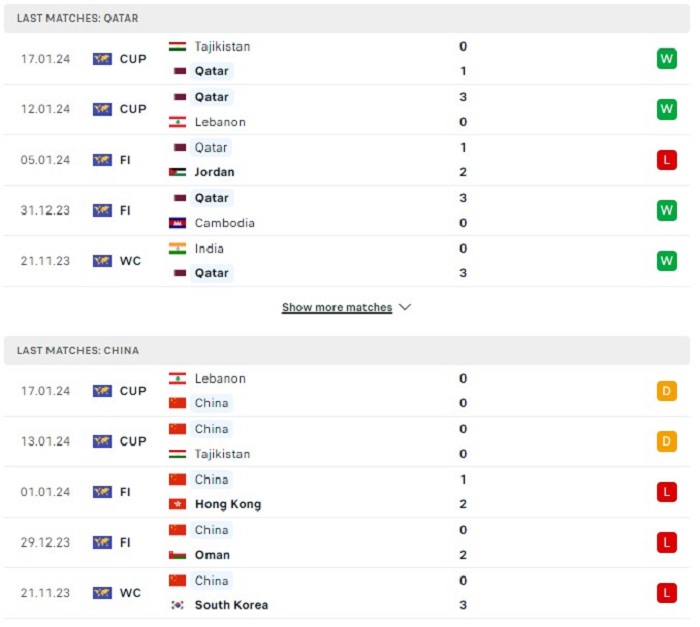
Task: Click the red L badge for Qatar vs Jordan
Action: [x=667, y=160]
